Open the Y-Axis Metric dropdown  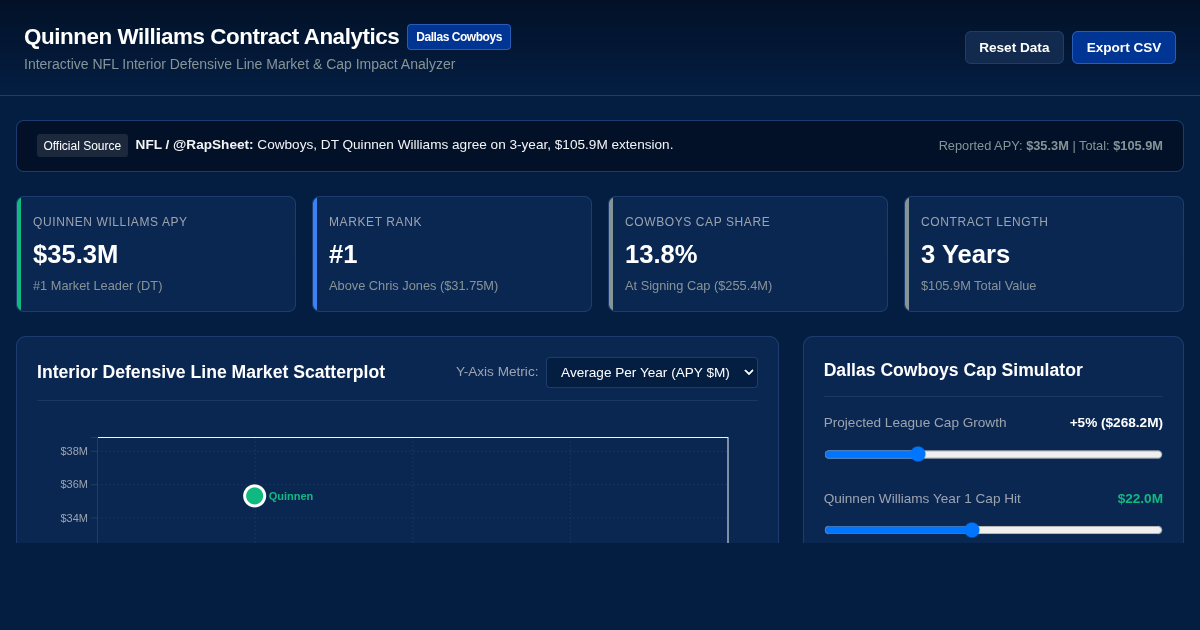[x=652, y=372]
